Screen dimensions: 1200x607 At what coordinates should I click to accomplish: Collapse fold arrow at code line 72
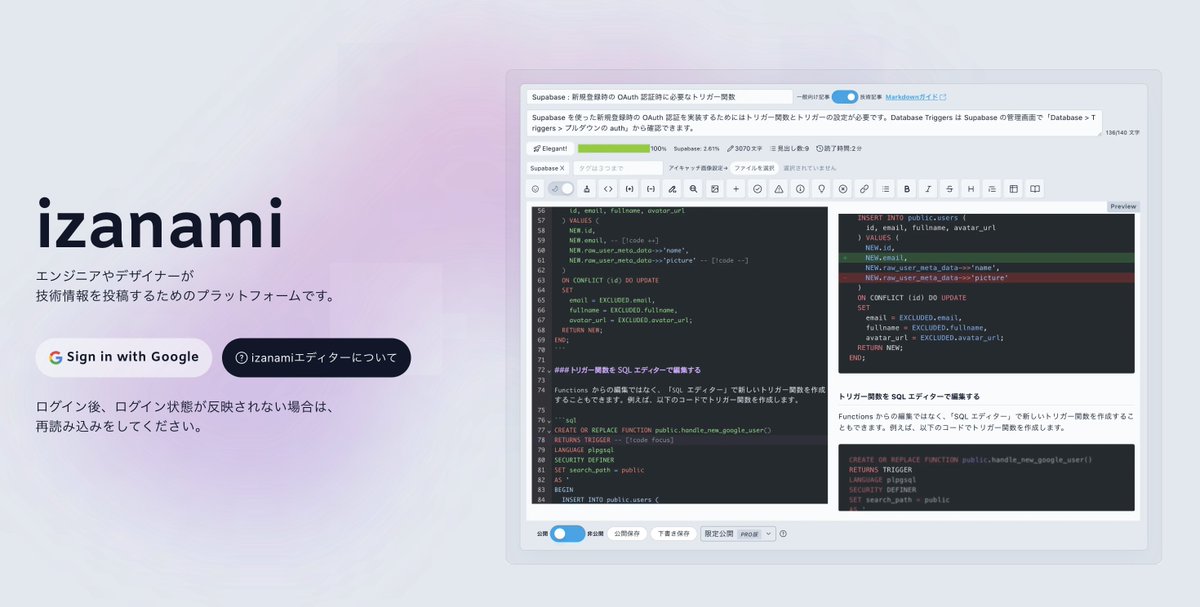pos(550,371)
